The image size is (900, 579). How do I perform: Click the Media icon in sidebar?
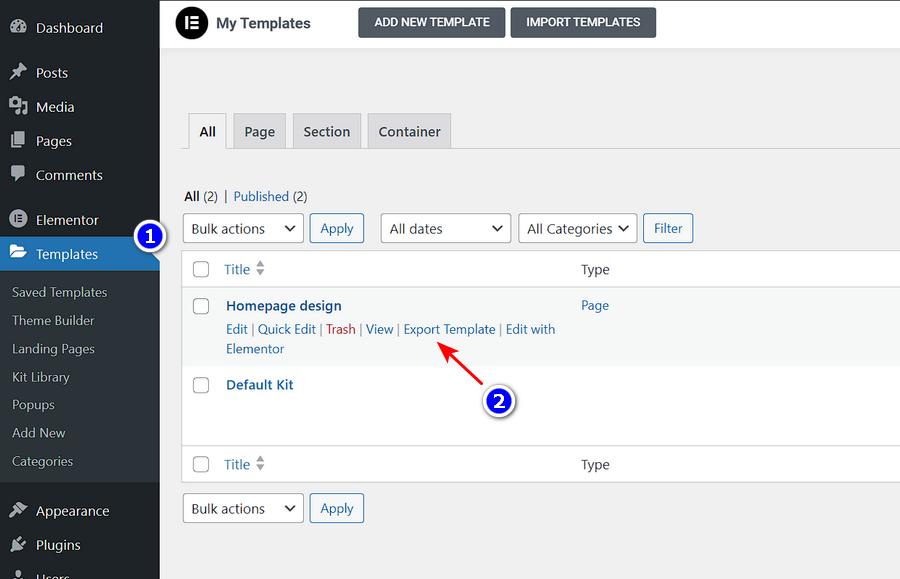tap(18, 106)
